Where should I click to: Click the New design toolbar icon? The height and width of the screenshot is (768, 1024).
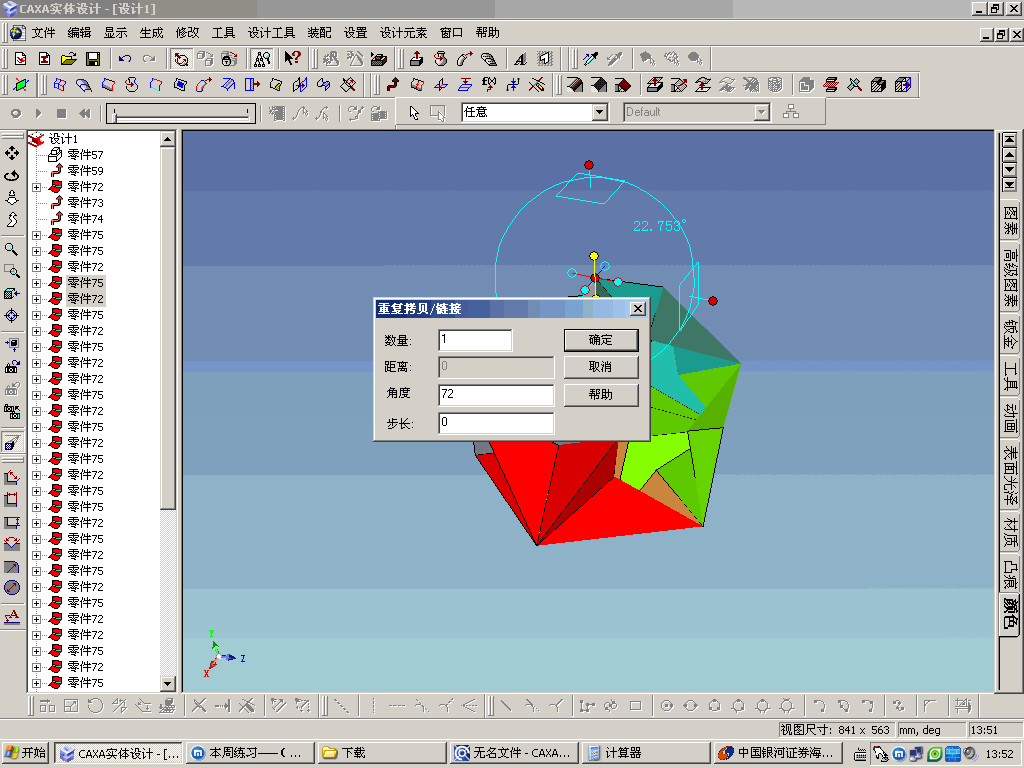coord(20,59)
